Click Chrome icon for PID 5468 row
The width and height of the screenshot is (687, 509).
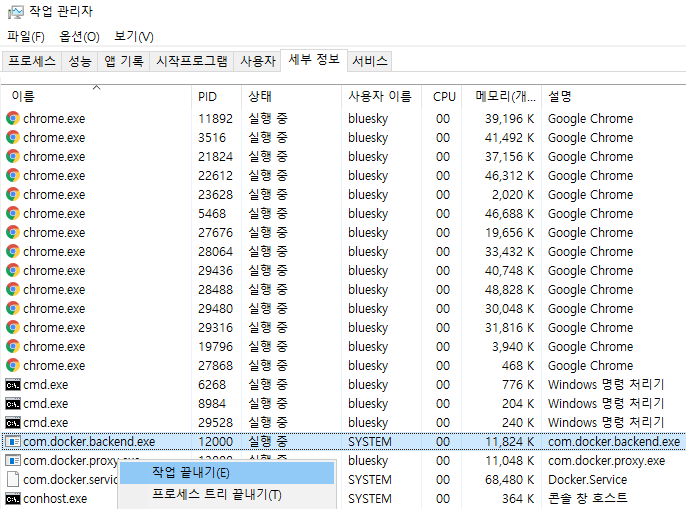click(x=13, y=213)
